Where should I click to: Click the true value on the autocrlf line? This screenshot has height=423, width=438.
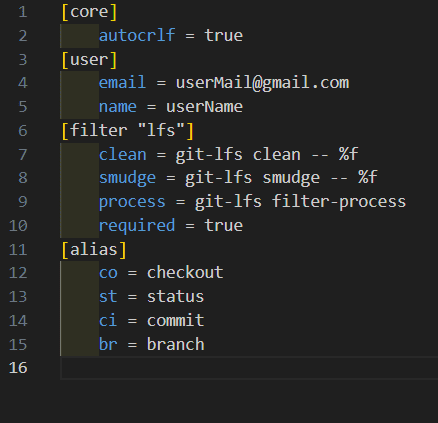click(224, 35)
